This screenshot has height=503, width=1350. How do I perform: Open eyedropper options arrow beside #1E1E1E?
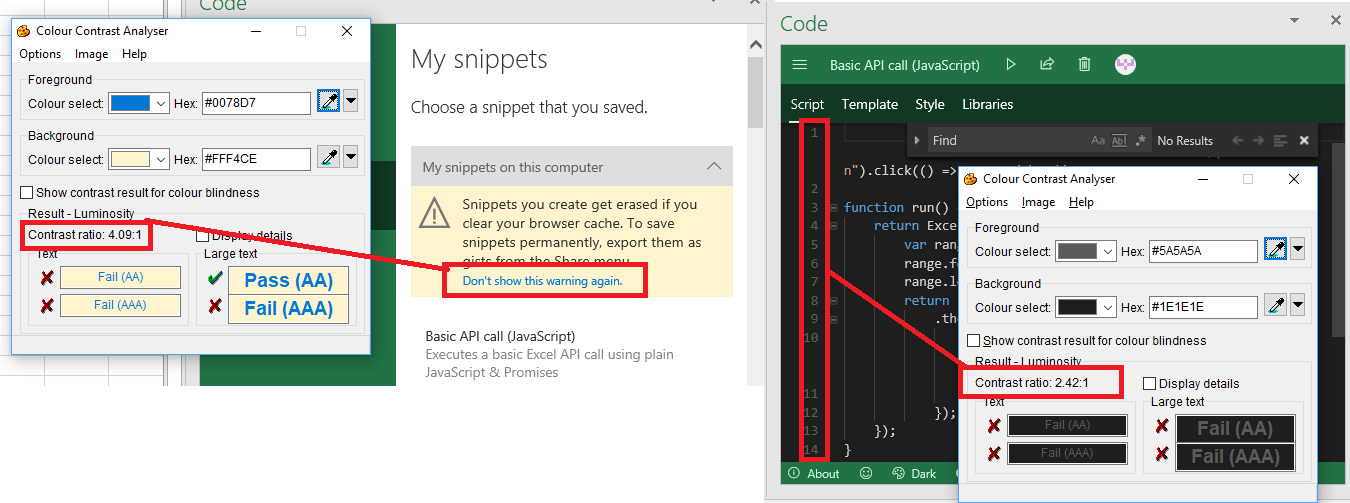(x=1298, y=306)
